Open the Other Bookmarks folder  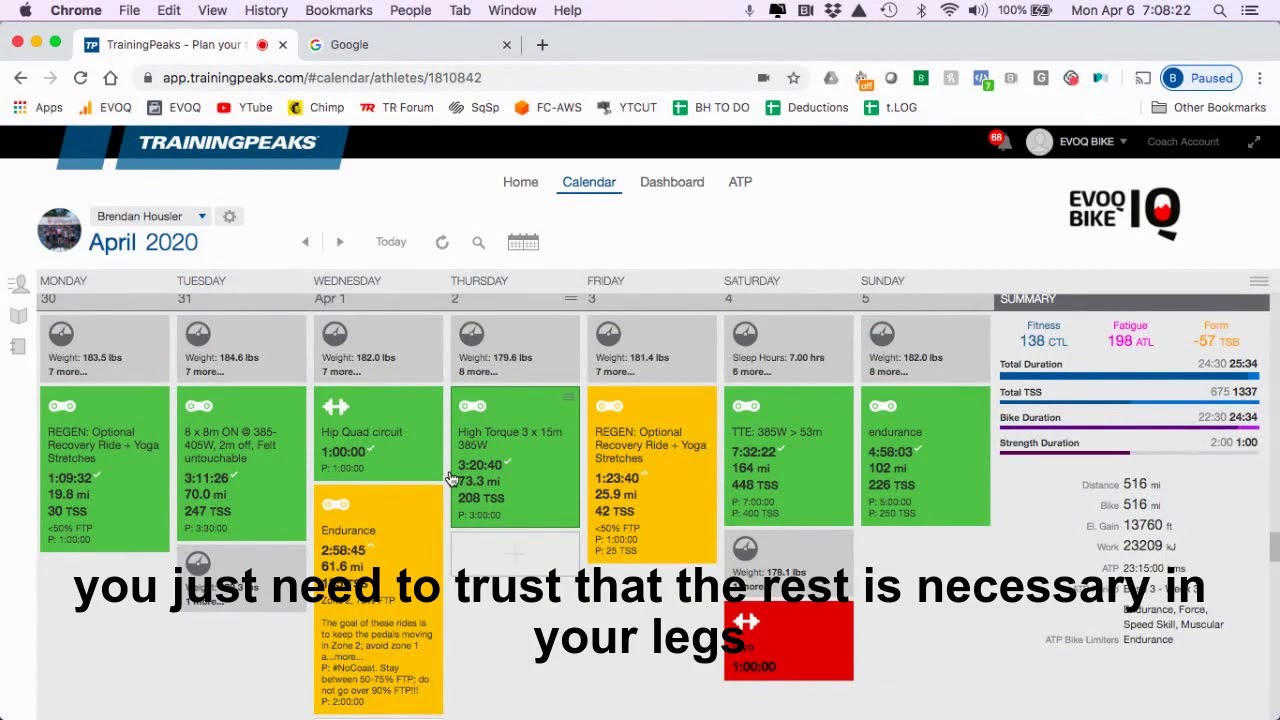tap(1208, 107)
